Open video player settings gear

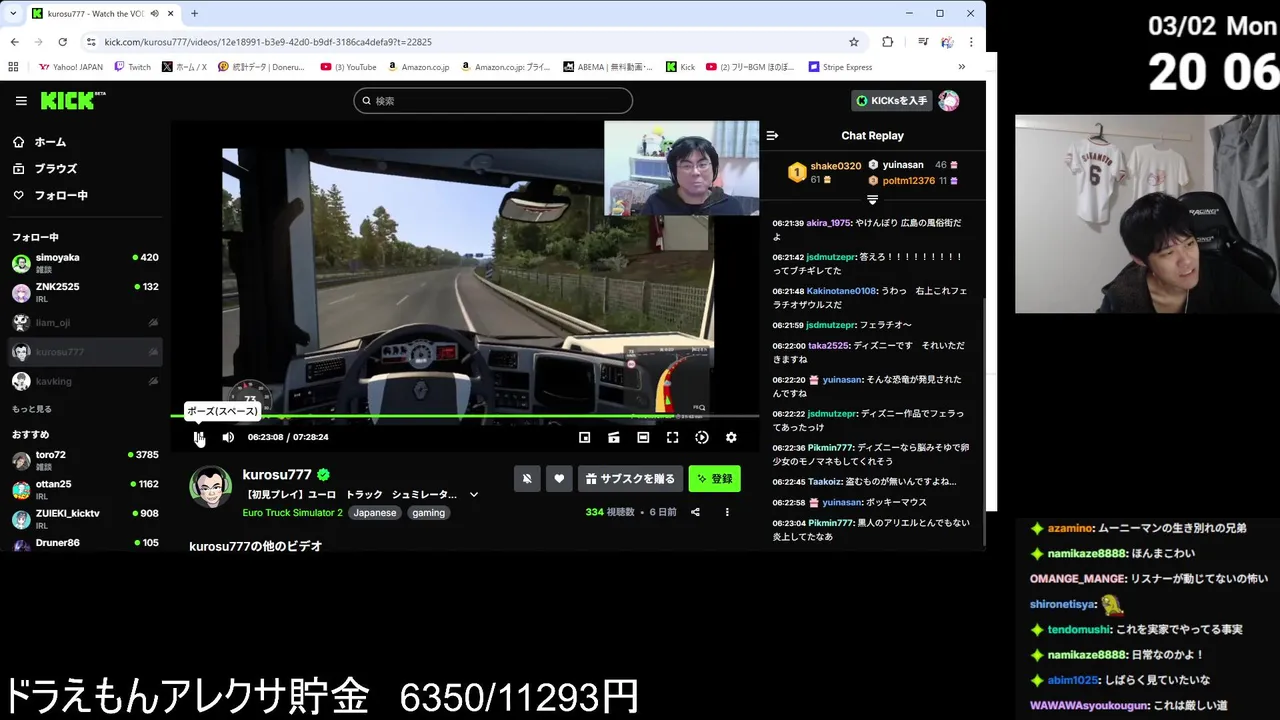[731, 437]
